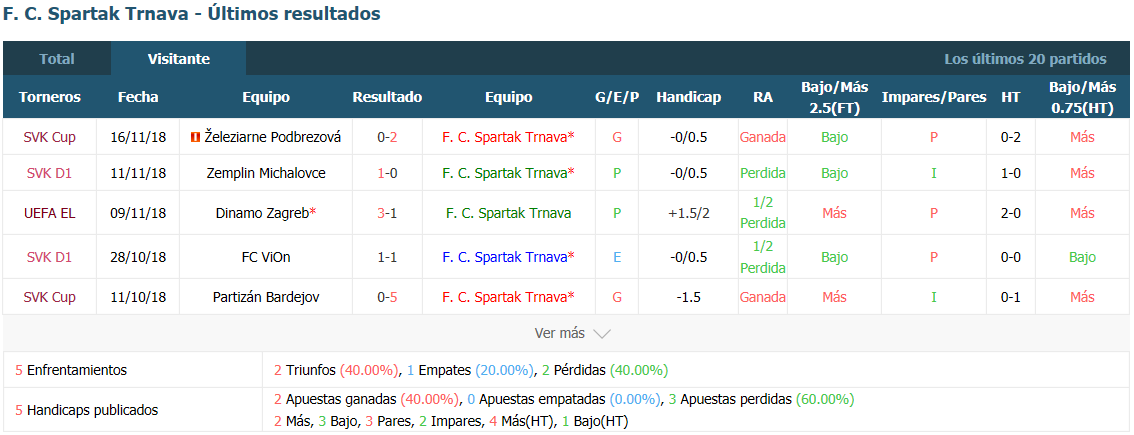
Task: Open the Partizán Bardejov team link
Action: pos(265,297)
